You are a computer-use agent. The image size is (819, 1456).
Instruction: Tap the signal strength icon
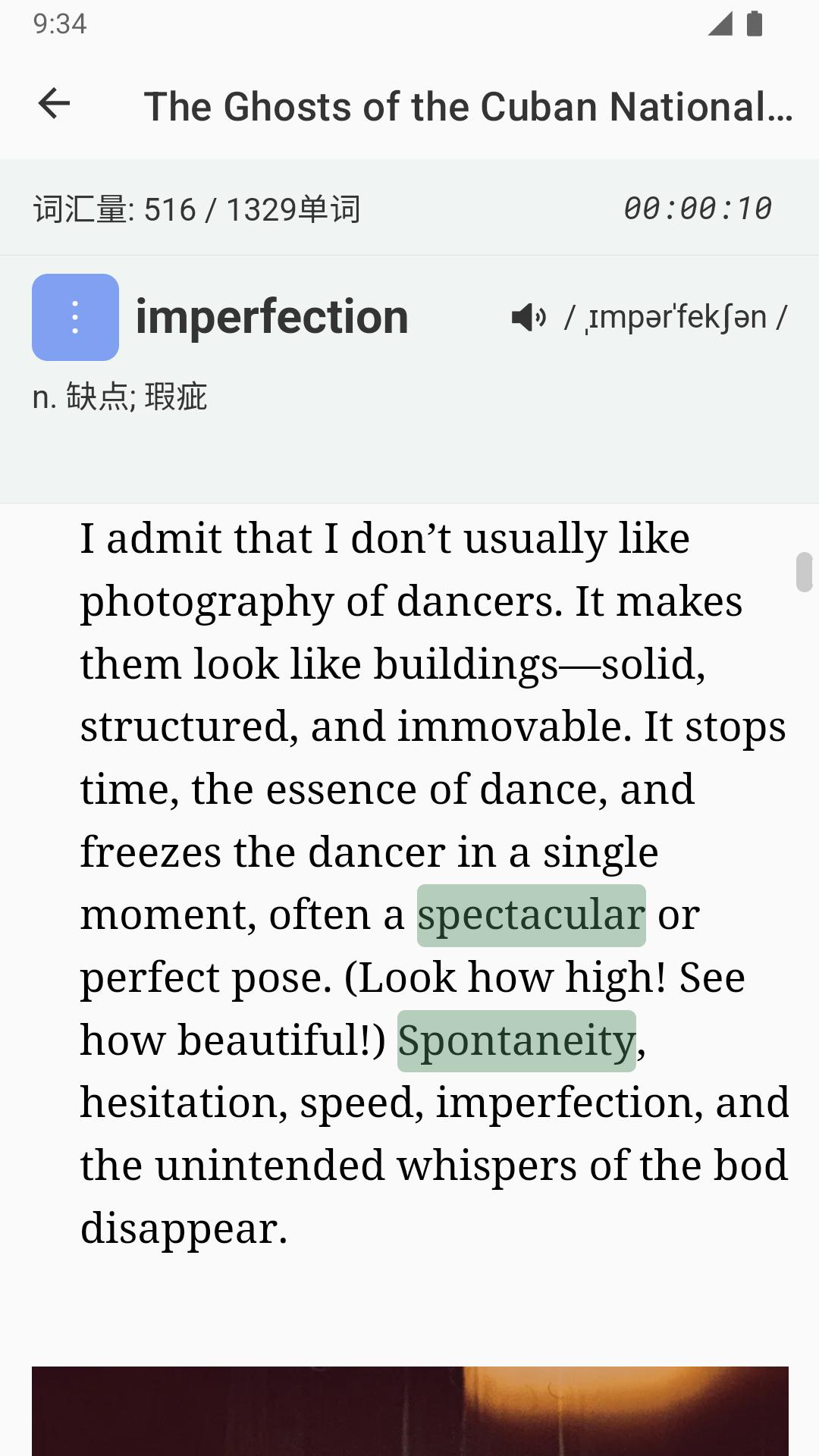click(720, 24)
